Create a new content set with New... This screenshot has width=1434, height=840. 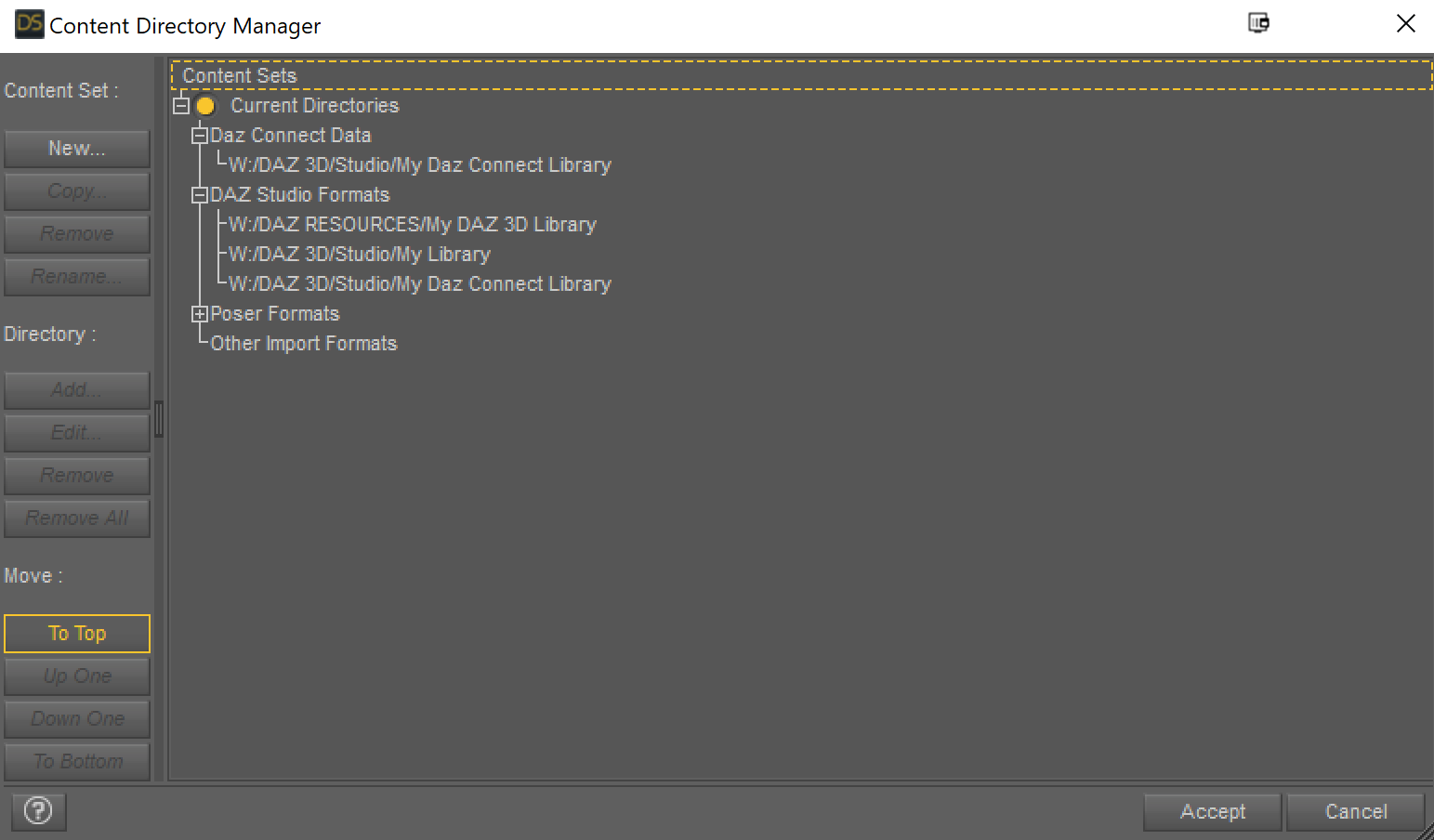[x=77, y=149]
